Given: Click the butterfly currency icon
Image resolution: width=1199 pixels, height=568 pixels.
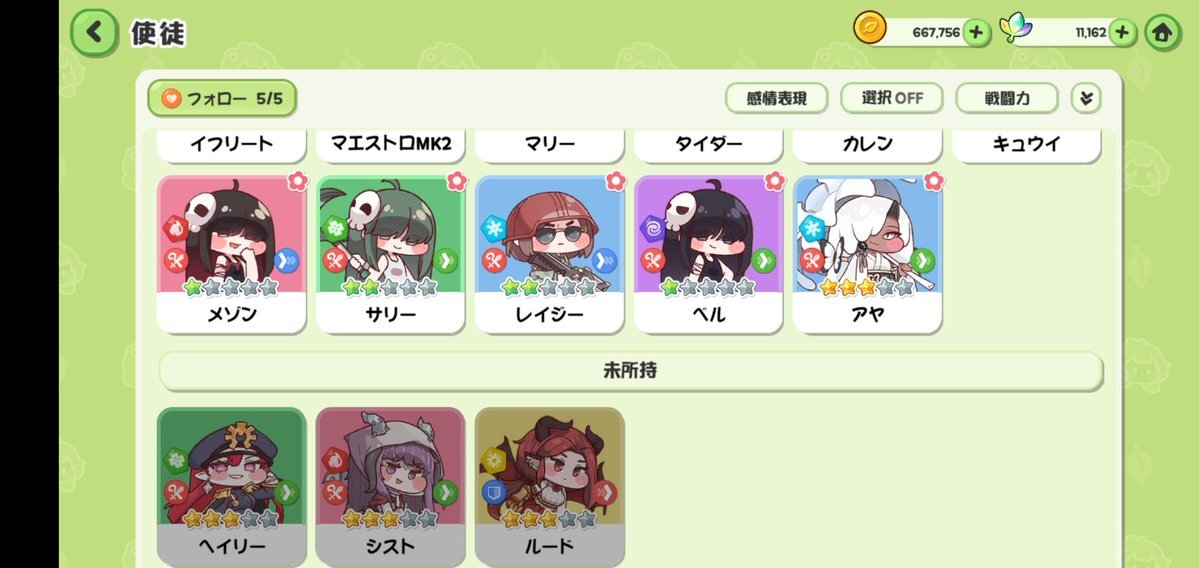Looking at the screenshot, I should [1016, 29].
